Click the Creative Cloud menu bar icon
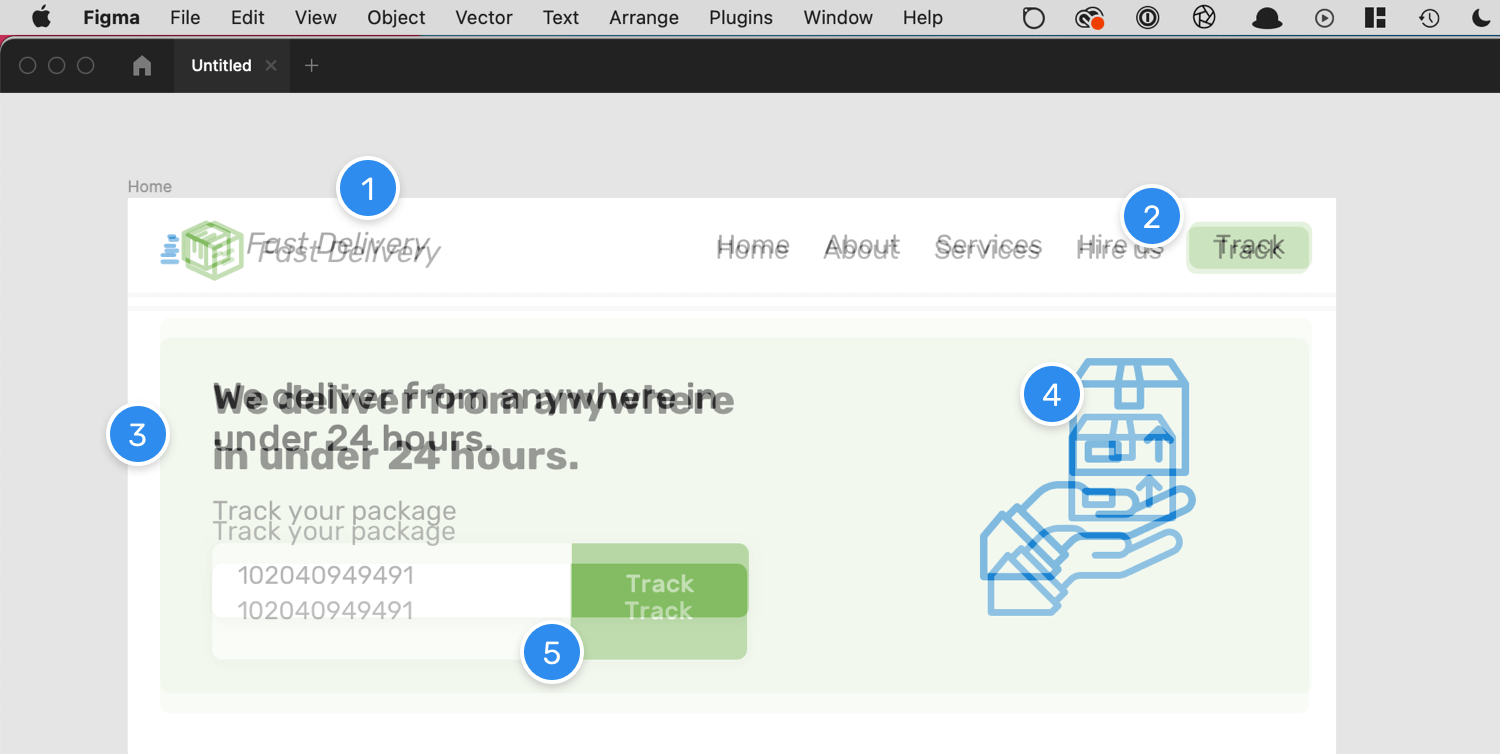The height and width of the screenshot is (754, 1500). (x=1089, y=18)
